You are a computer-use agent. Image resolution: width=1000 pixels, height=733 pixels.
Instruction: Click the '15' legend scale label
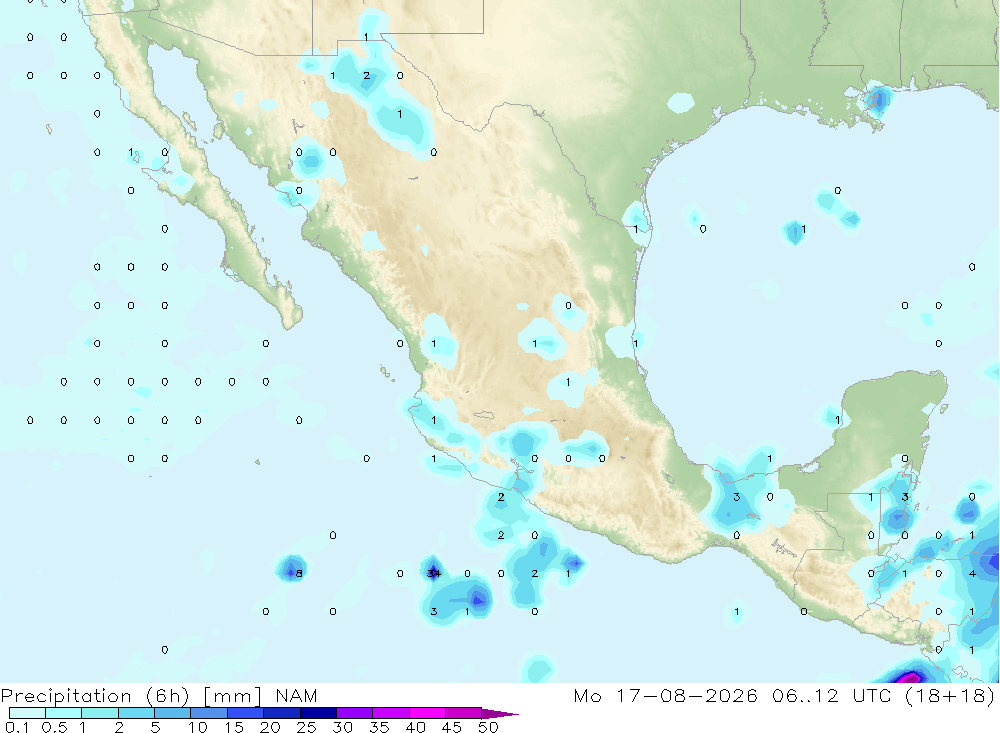234,727
